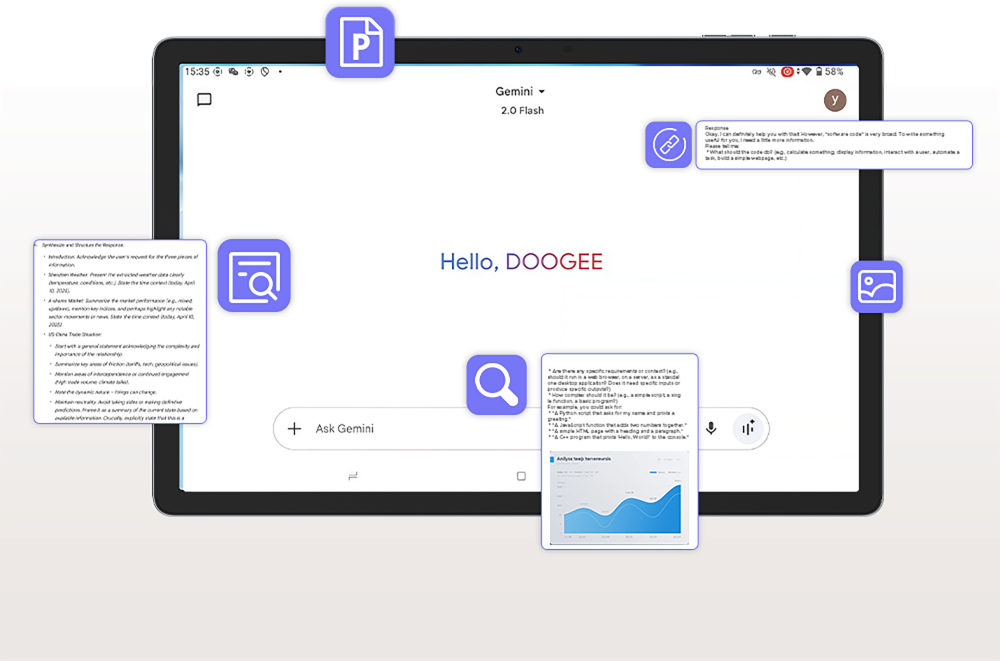Click the 2.0 Flash model label
Screen dimensions: 1000x661
tap(522, 111)
